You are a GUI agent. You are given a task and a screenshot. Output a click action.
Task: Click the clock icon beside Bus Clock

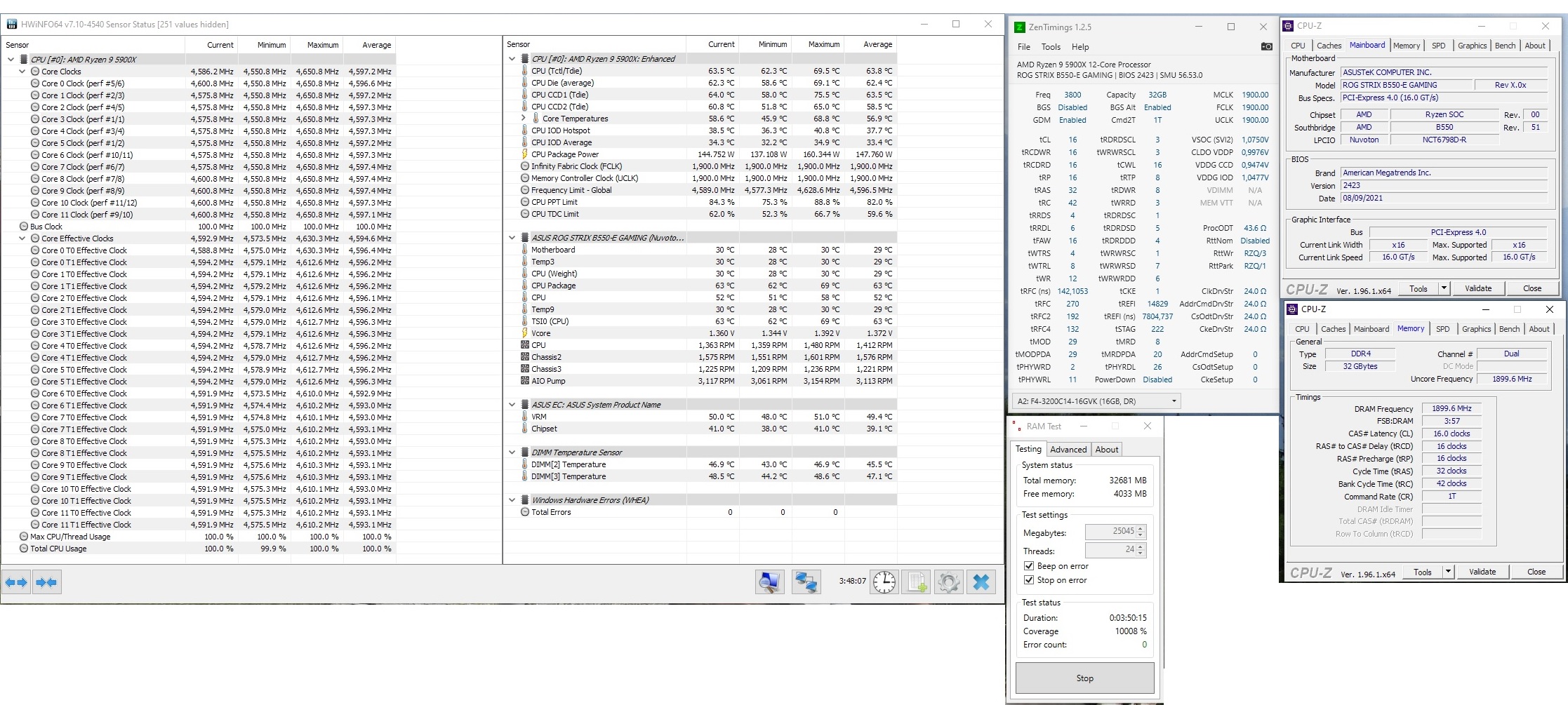point(24,227)
